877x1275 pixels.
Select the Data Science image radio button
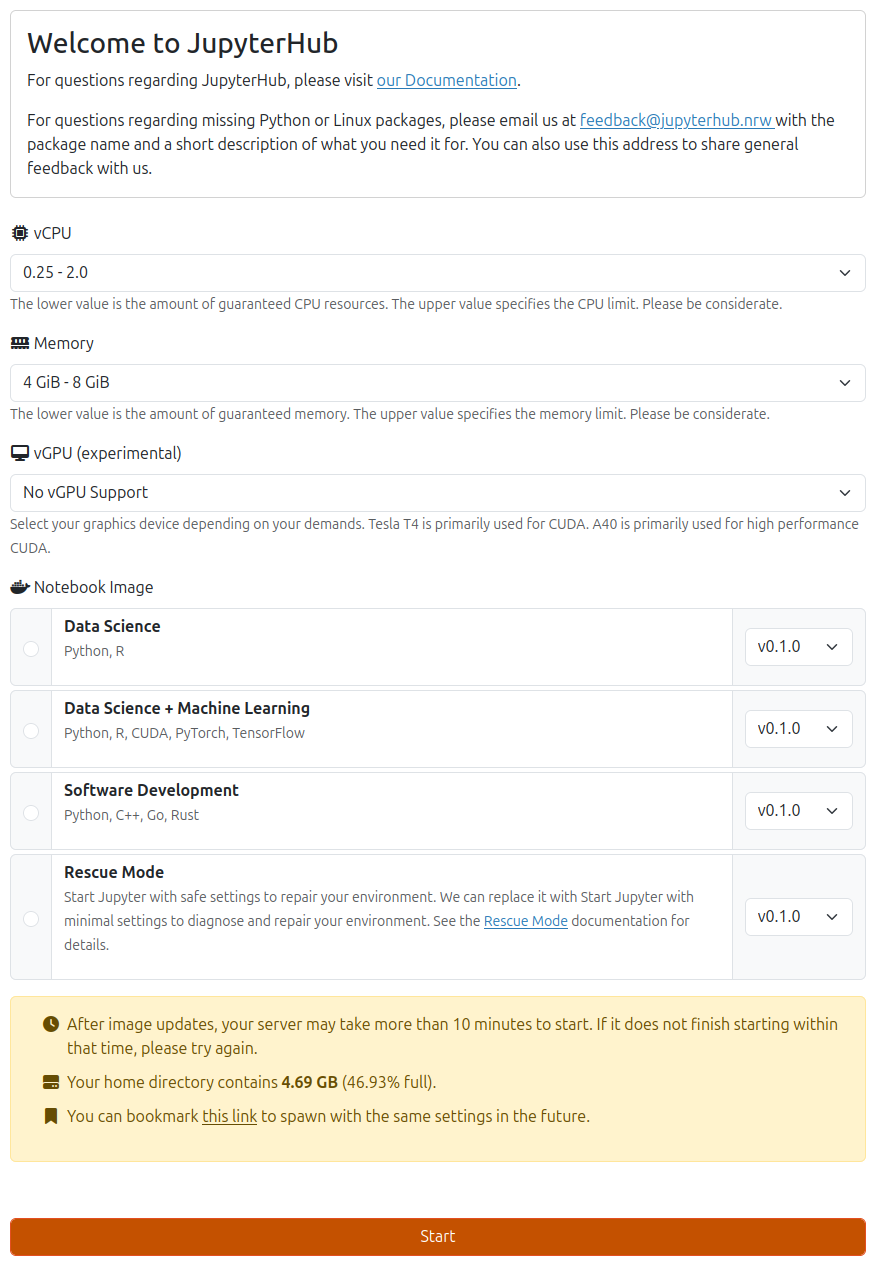31,648
